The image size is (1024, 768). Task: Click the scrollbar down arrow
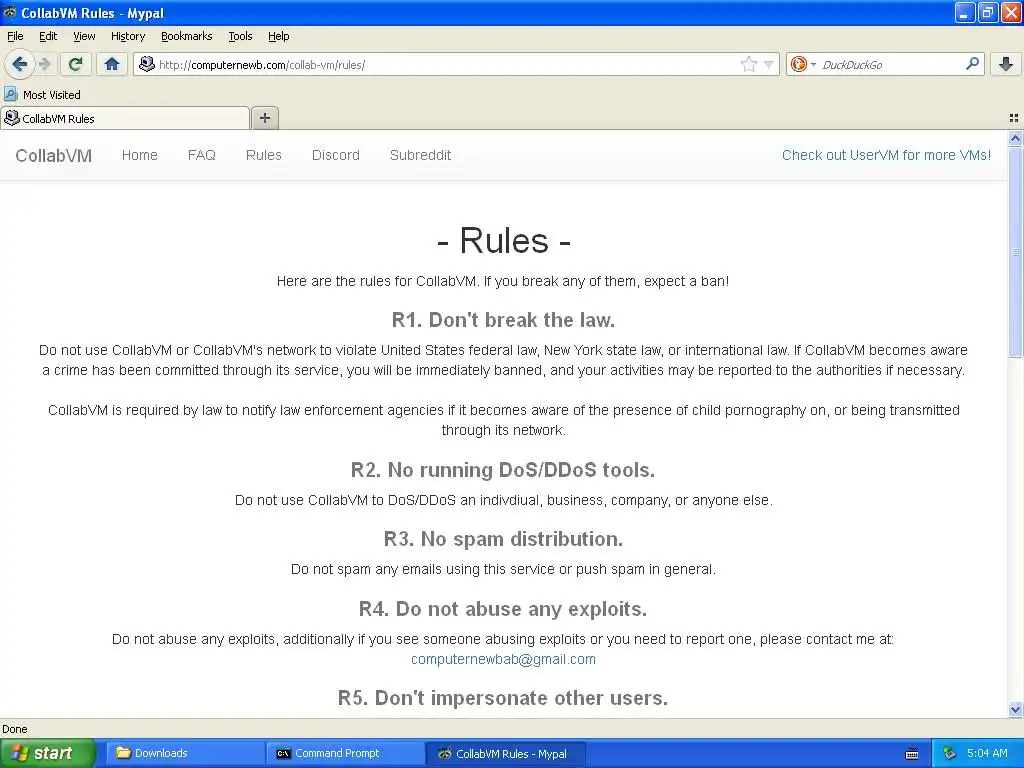[1015, 709]
